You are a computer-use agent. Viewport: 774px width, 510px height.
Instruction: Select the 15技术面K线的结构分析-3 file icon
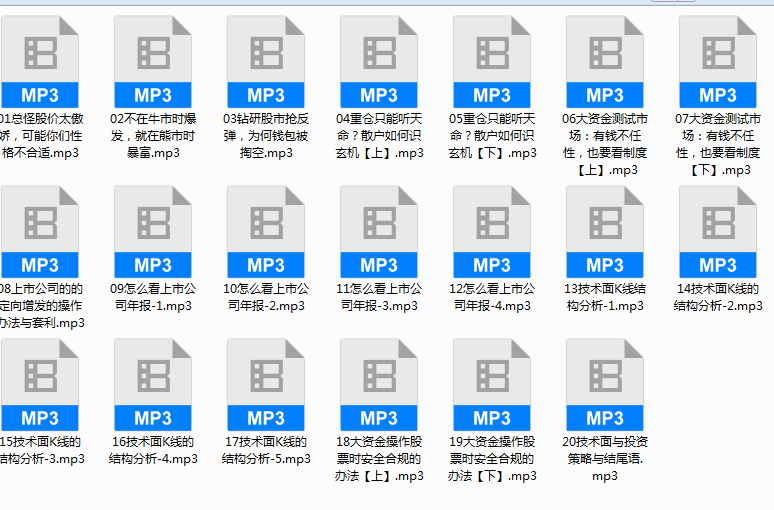(39, 385)
